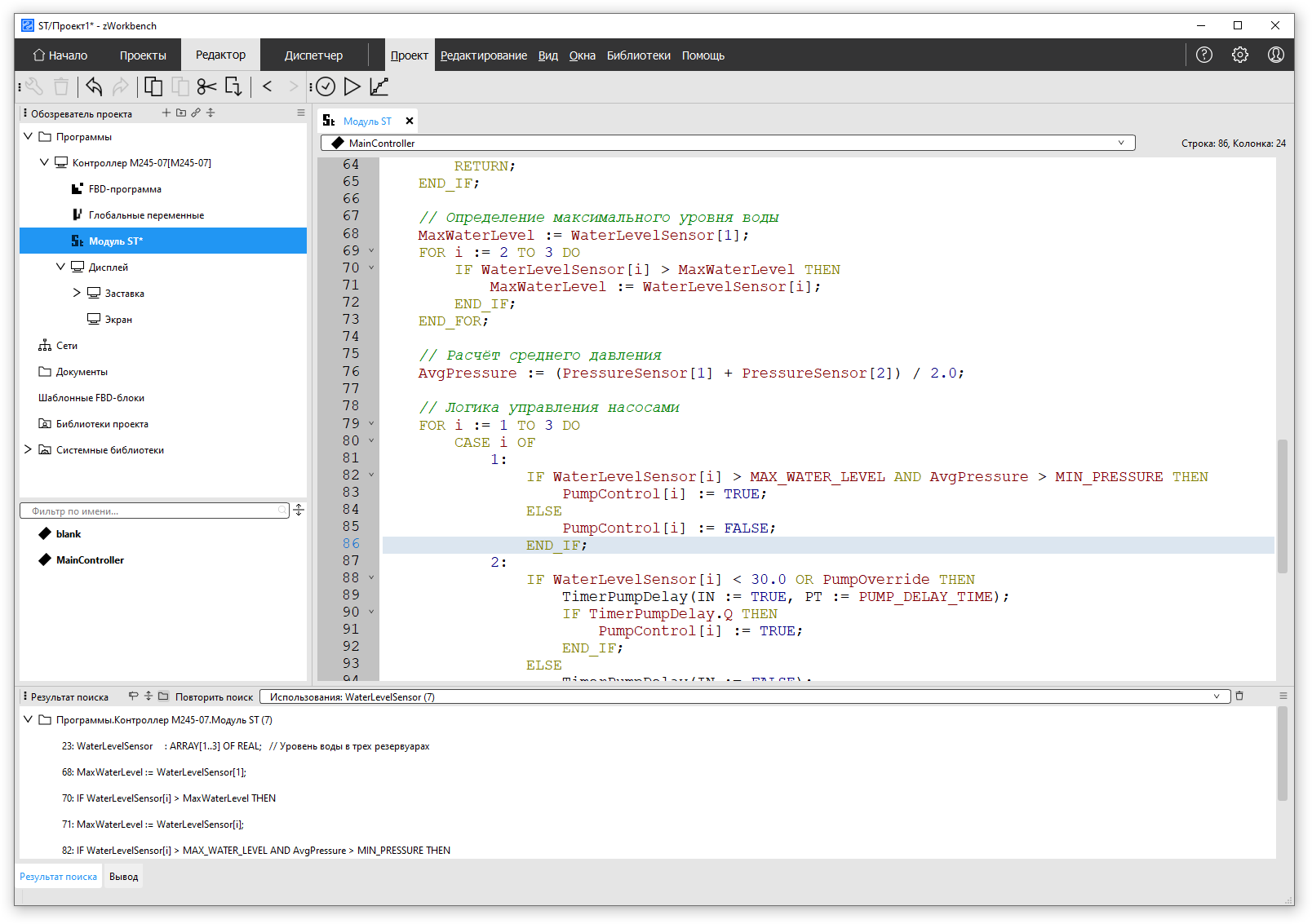Open the user account icon
1312x924 pixels.
click(x=1276, y=55)
